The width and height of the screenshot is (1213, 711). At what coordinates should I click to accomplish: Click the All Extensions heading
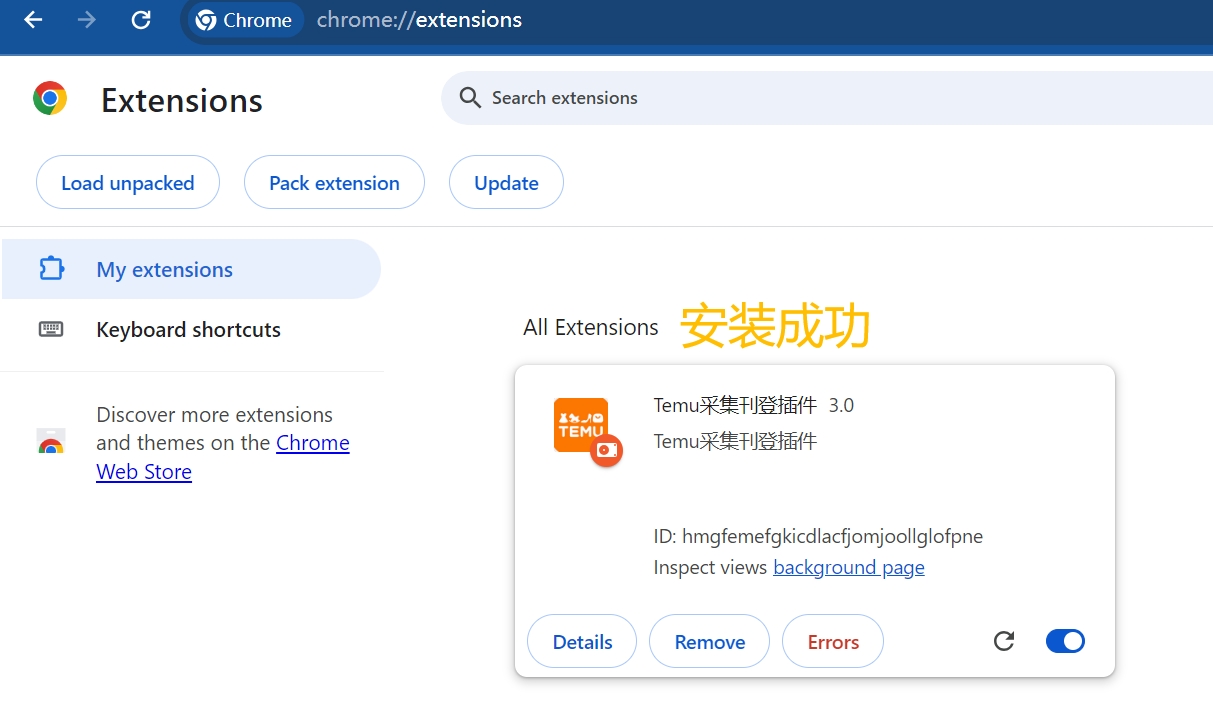pos(591,328)
